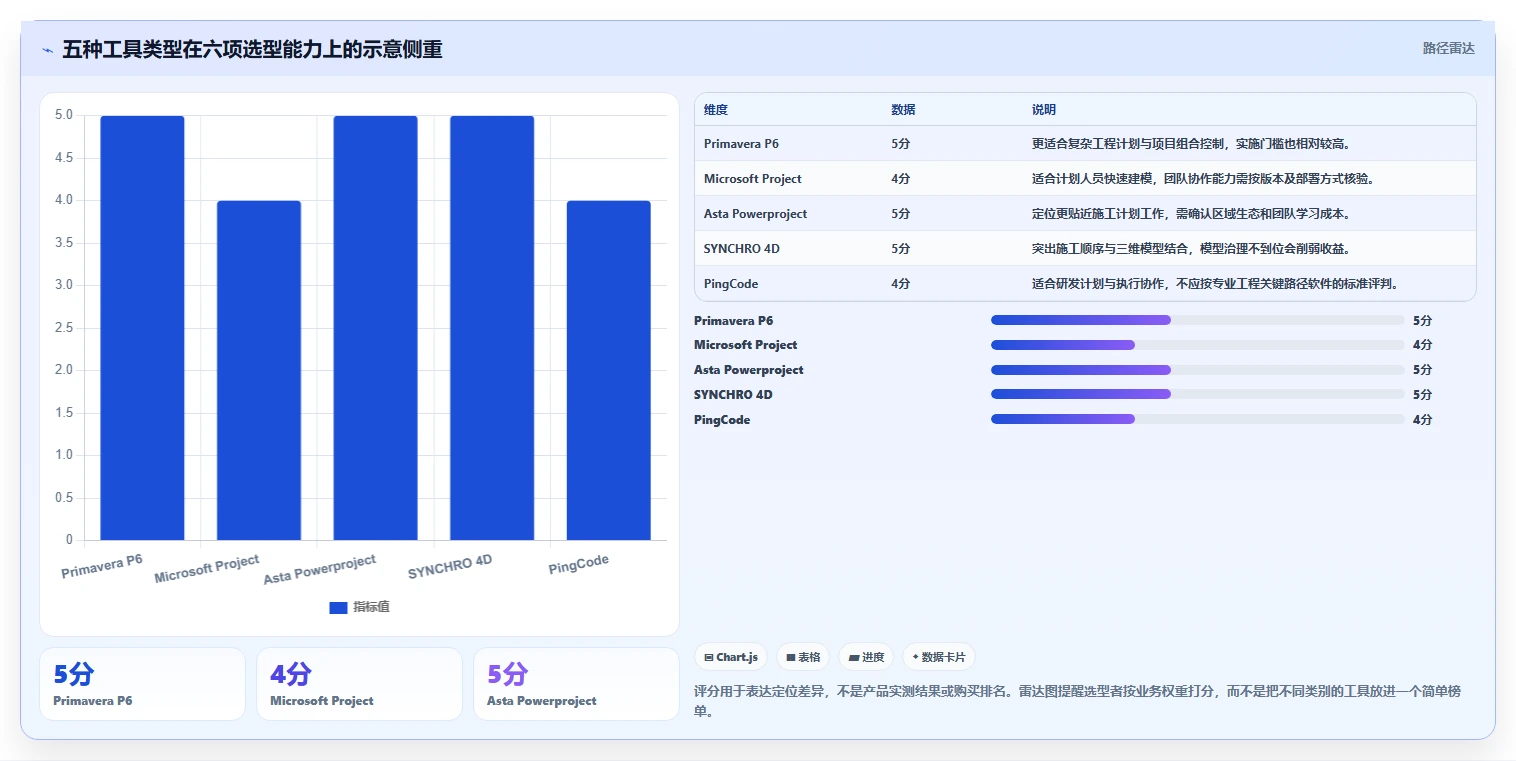This screenshot has width=1516, height=761.
Task: Open the Asta Powerproject 5分 data card
Action: pyautogui.click(x=576, y=684)
